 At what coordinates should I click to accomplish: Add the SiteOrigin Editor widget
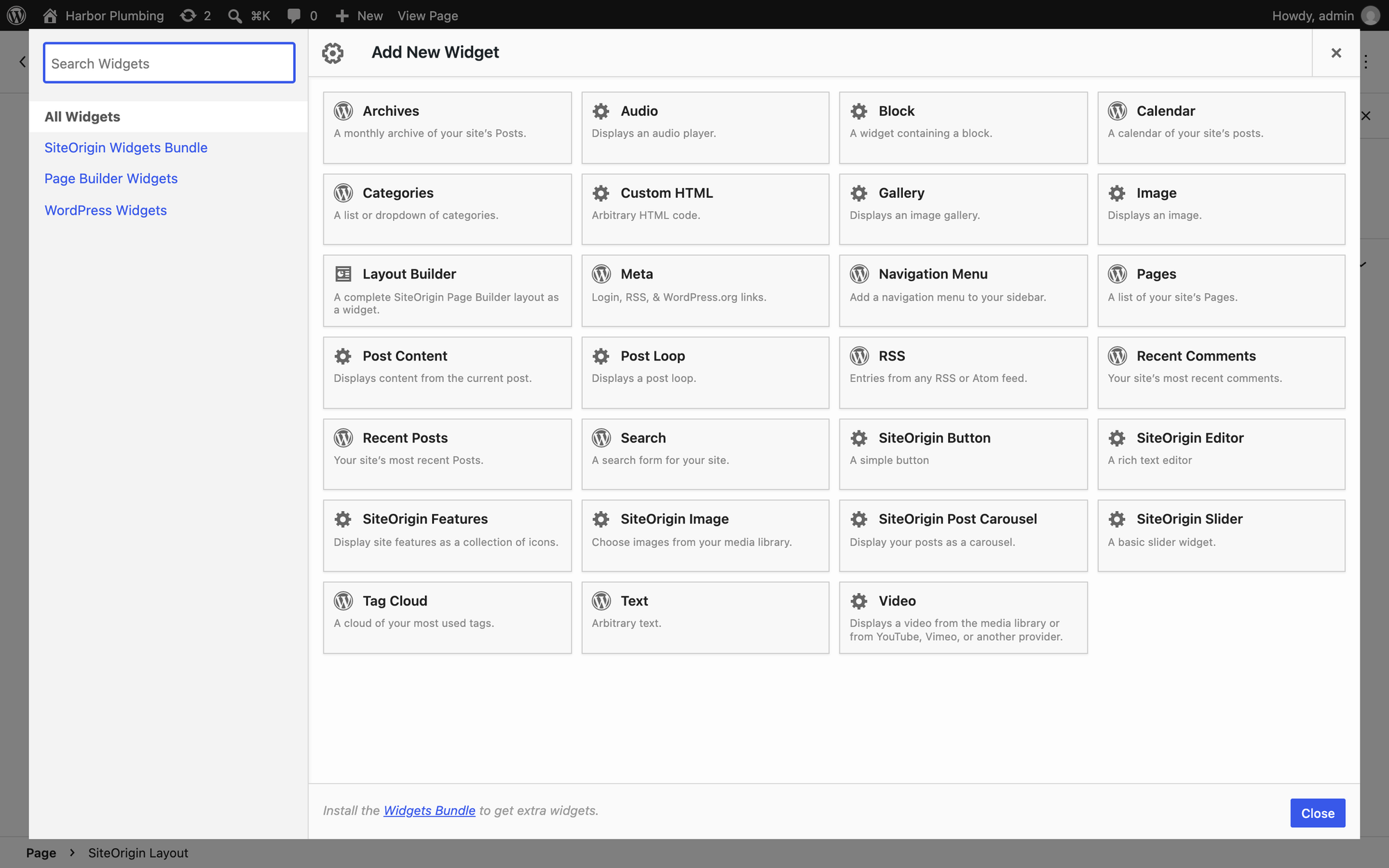pyautogui.click(x=1221, y=454)
